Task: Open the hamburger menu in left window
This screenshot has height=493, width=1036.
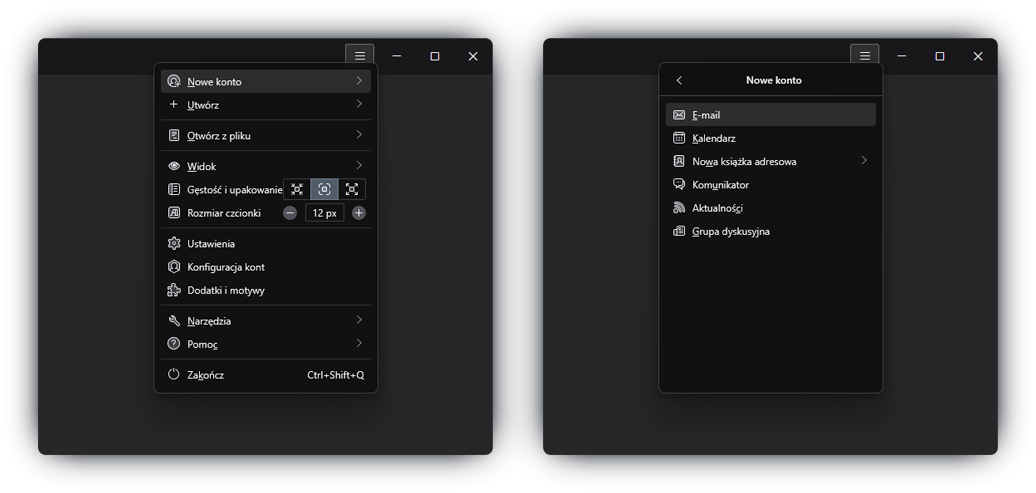Action: [x=360, y=56]
